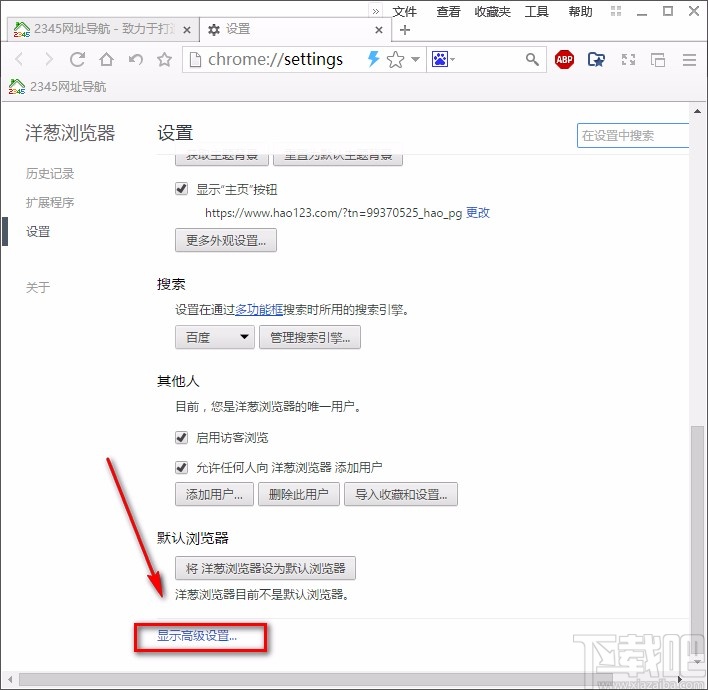The height and width of the screenshot is (690, 708).
Task: Click 更多外观设置... button
Action: tap(226, 240)
